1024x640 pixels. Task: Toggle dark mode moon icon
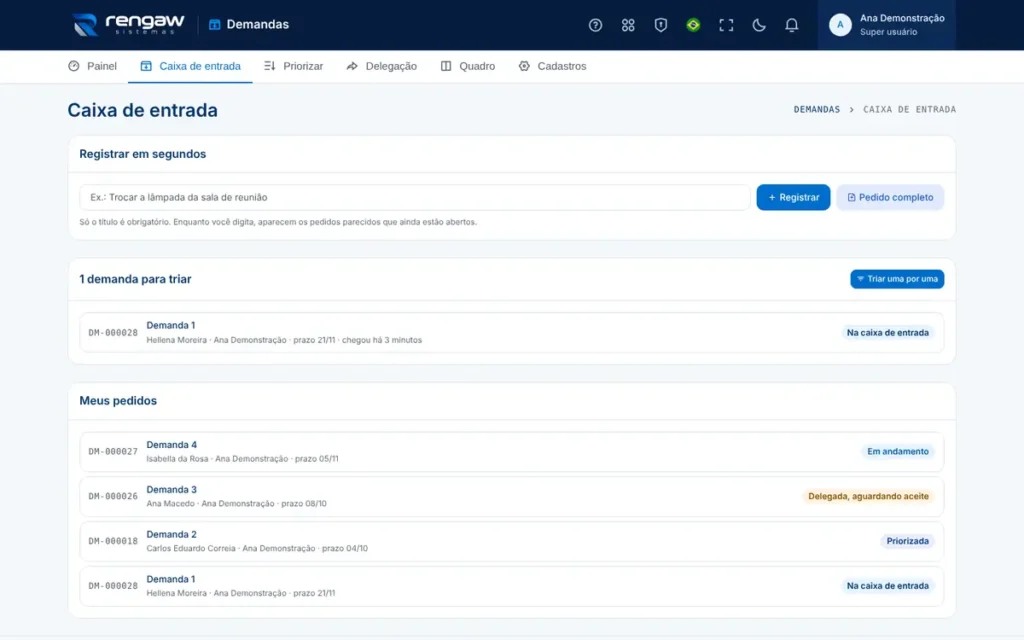[758, 25]
